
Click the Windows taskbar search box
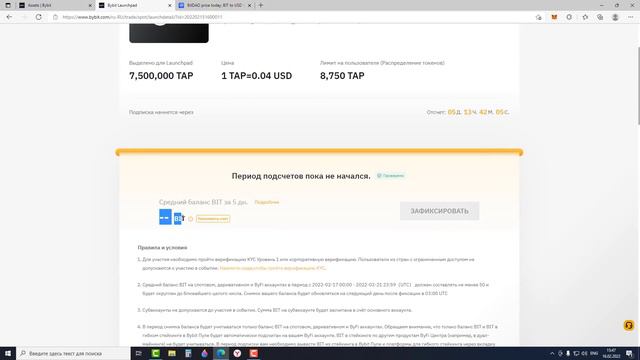(73, 353)
